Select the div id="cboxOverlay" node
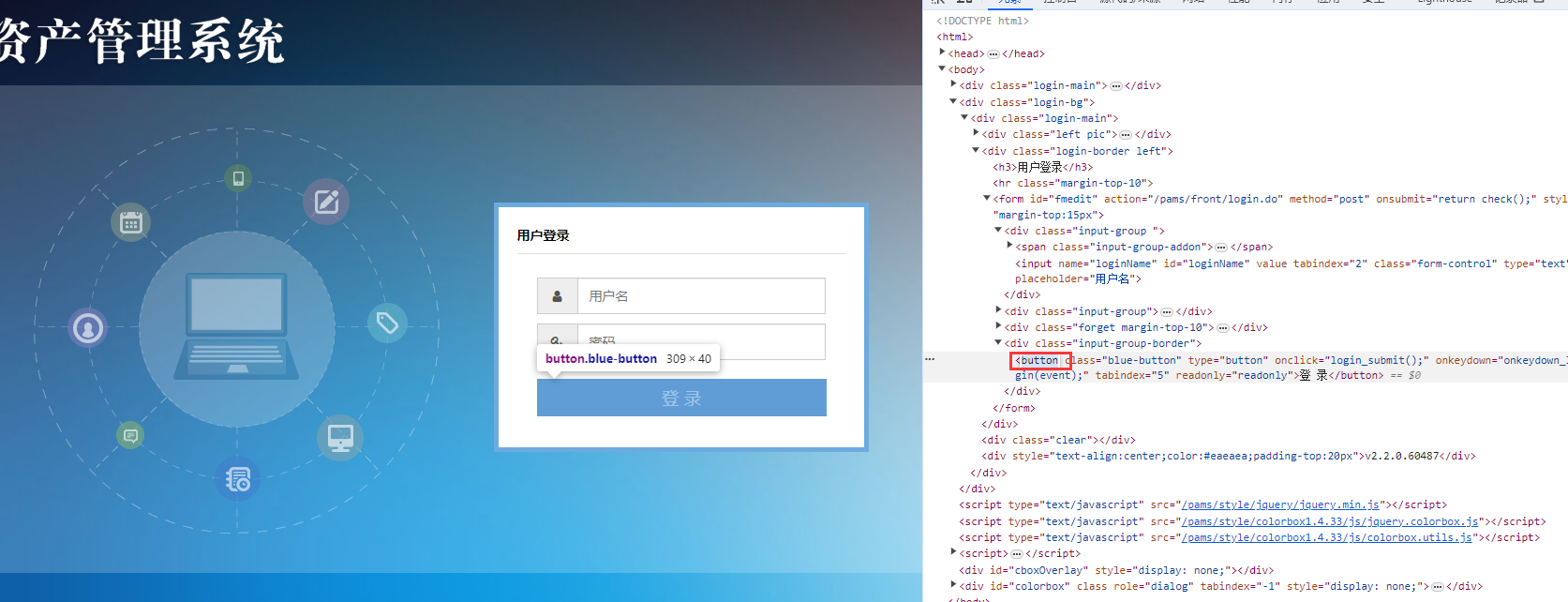The image size is (1568, 602). point(1116,570)
